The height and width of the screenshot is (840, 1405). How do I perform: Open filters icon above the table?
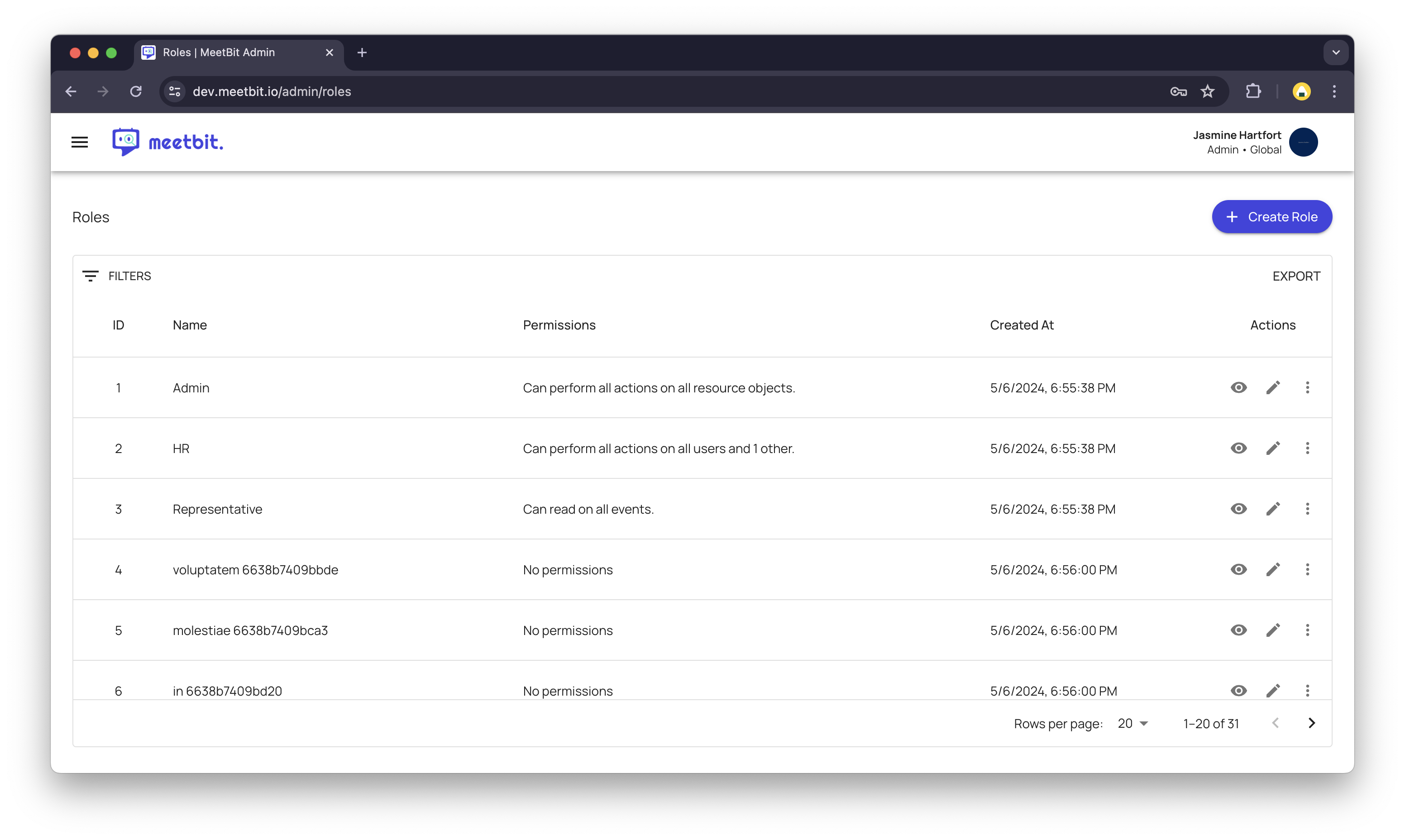[x=90, y=276]
